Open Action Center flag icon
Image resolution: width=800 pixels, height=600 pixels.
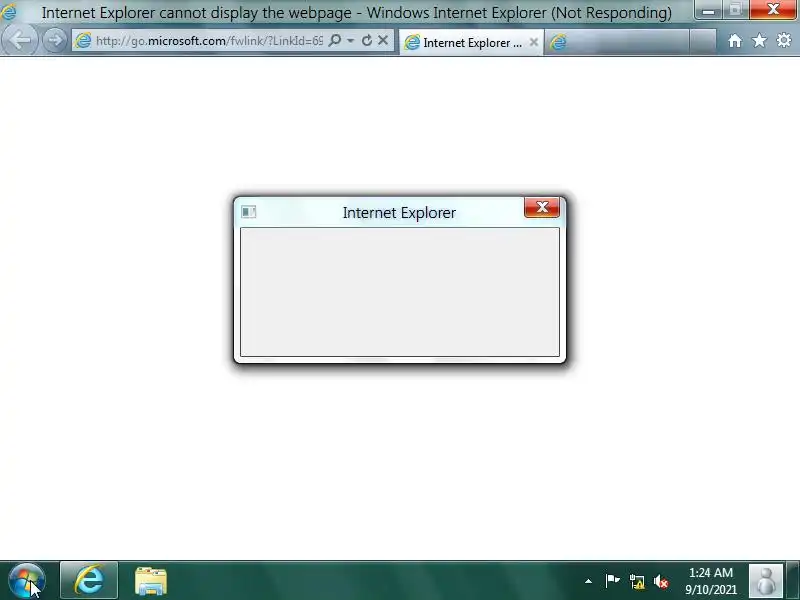click(x=612, y=581)
